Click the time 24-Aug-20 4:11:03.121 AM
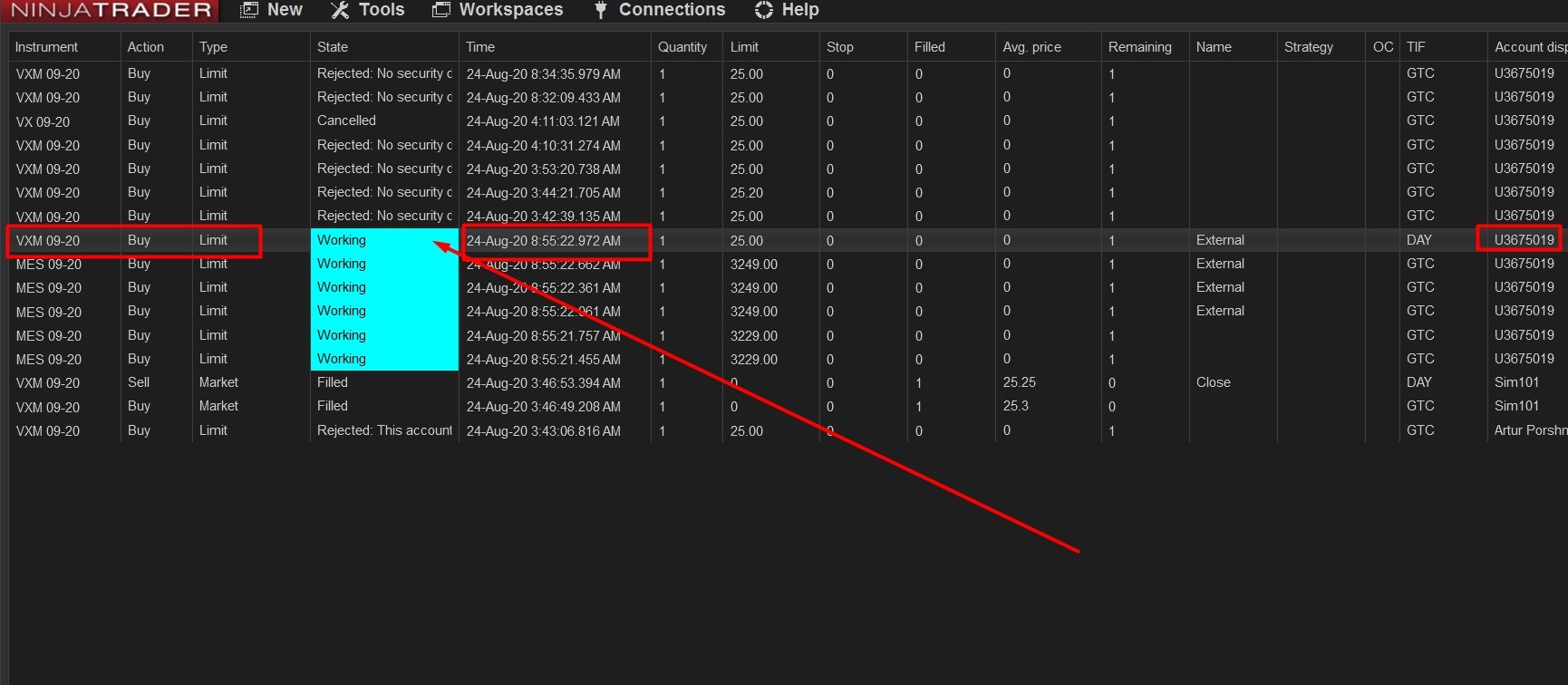The height and width of the screenshot is (685, 1568). click(544, 121)
